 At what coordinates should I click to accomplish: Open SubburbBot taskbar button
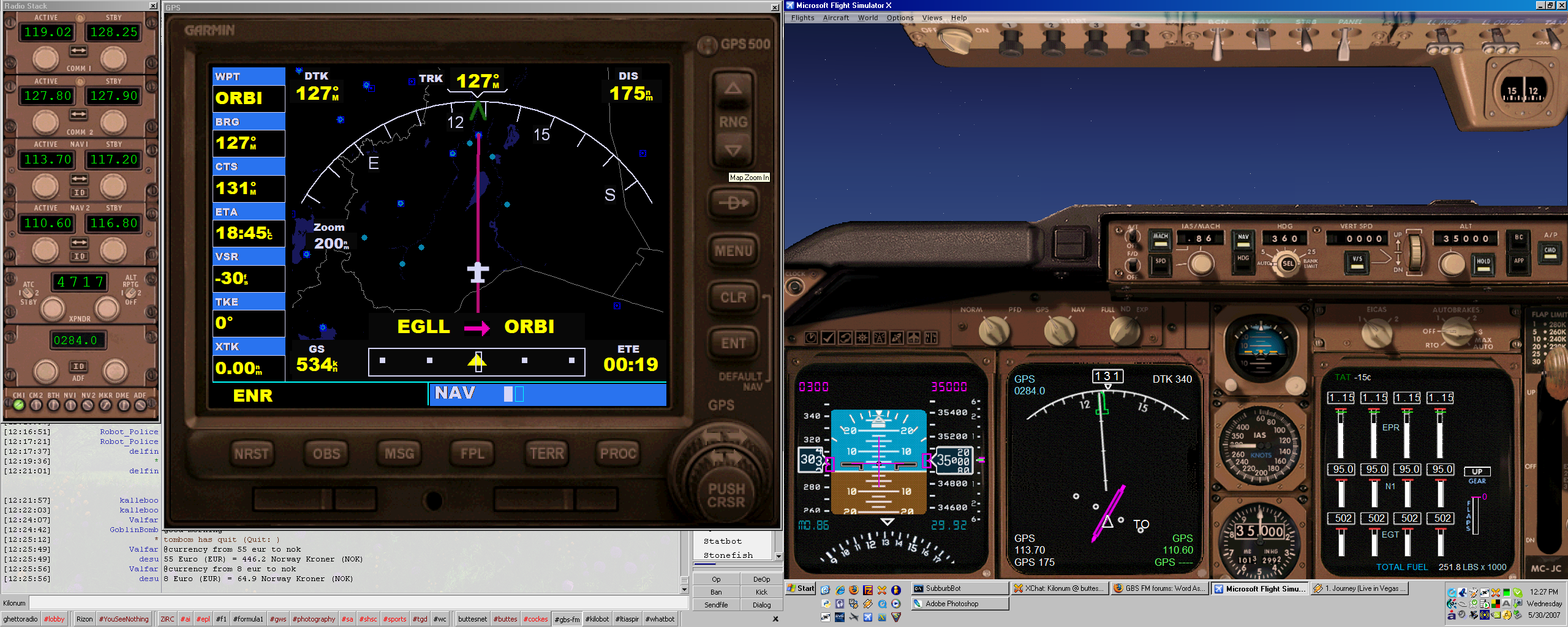(960, 588)
